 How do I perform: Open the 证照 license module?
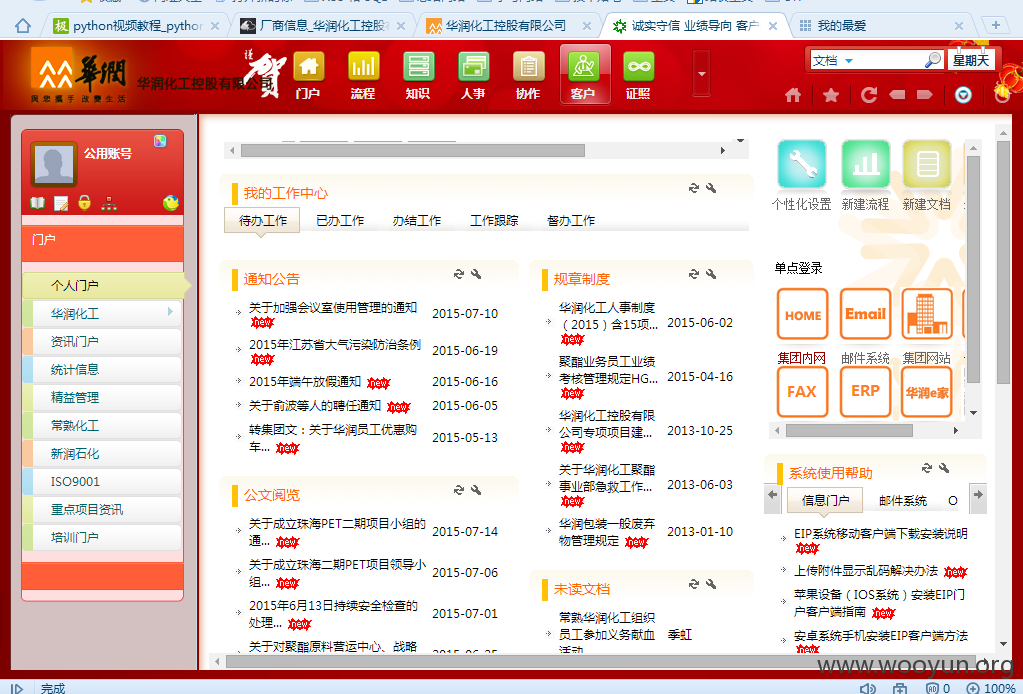638,76
